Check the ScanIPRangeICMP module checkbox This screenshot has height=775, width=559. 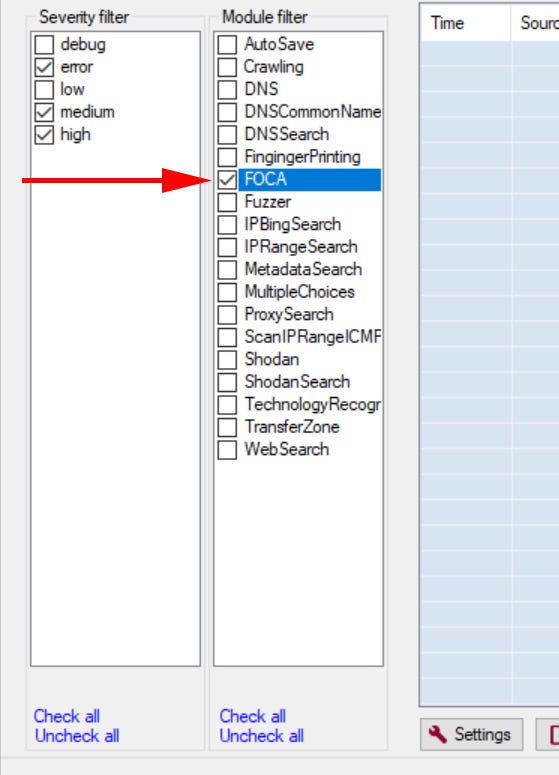[x=227, y=337]
